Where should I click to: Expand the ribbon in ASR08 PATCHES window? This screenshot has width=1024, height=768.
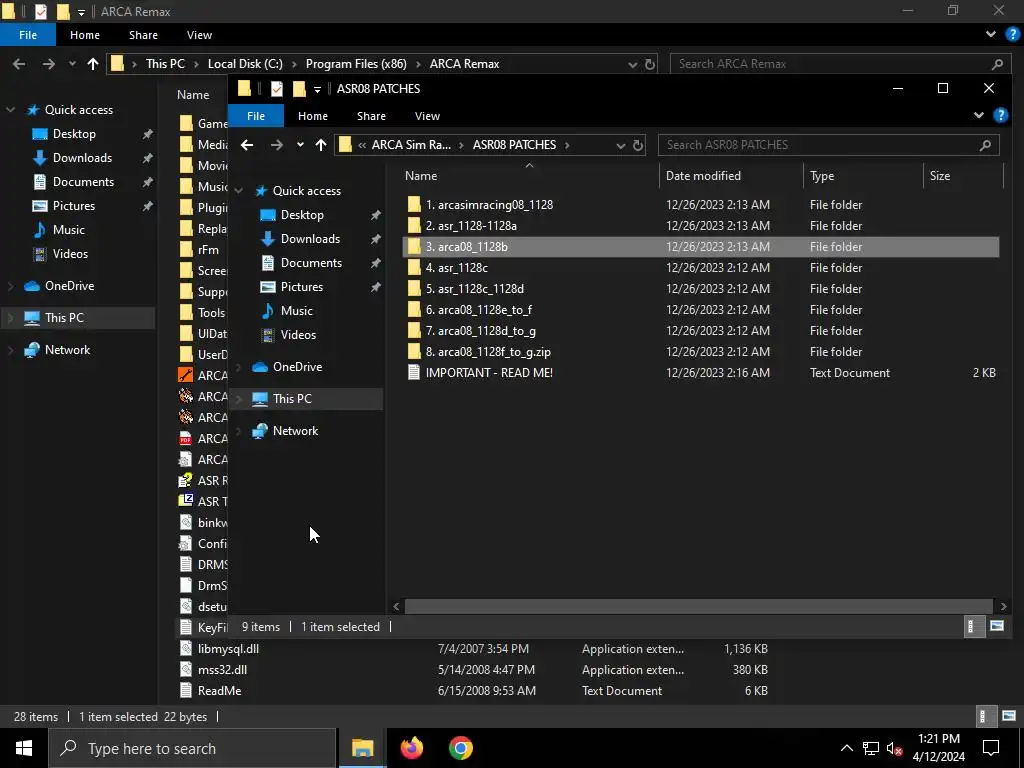coord(978,116)
